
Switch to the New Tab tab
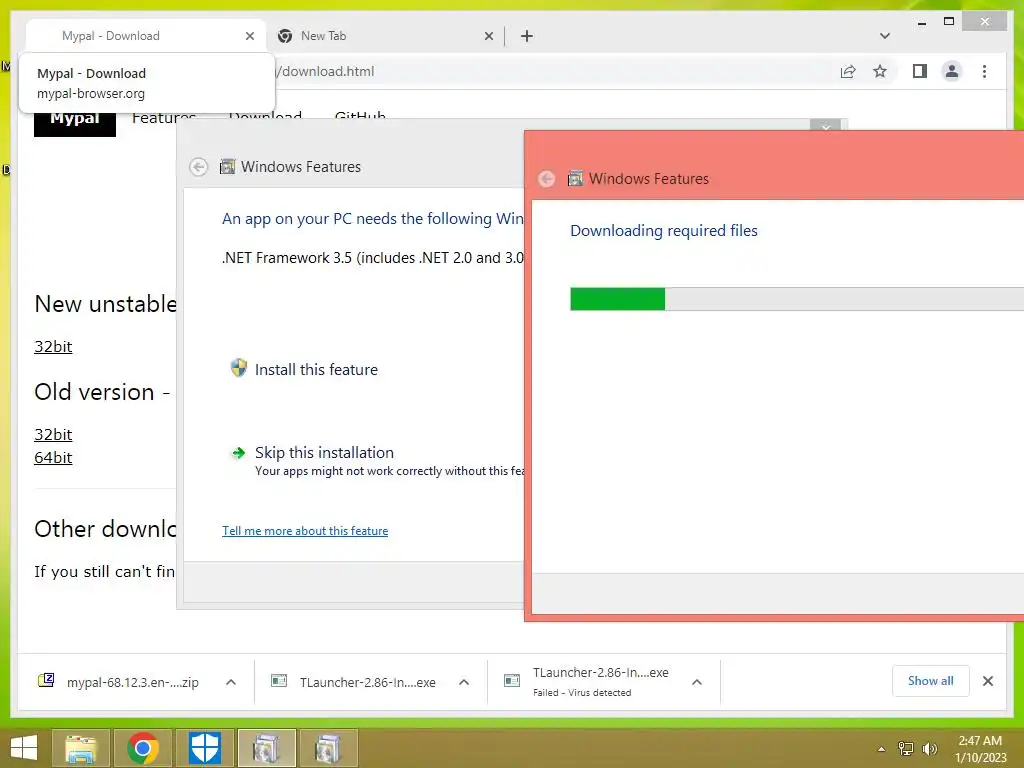pos(385,36)
